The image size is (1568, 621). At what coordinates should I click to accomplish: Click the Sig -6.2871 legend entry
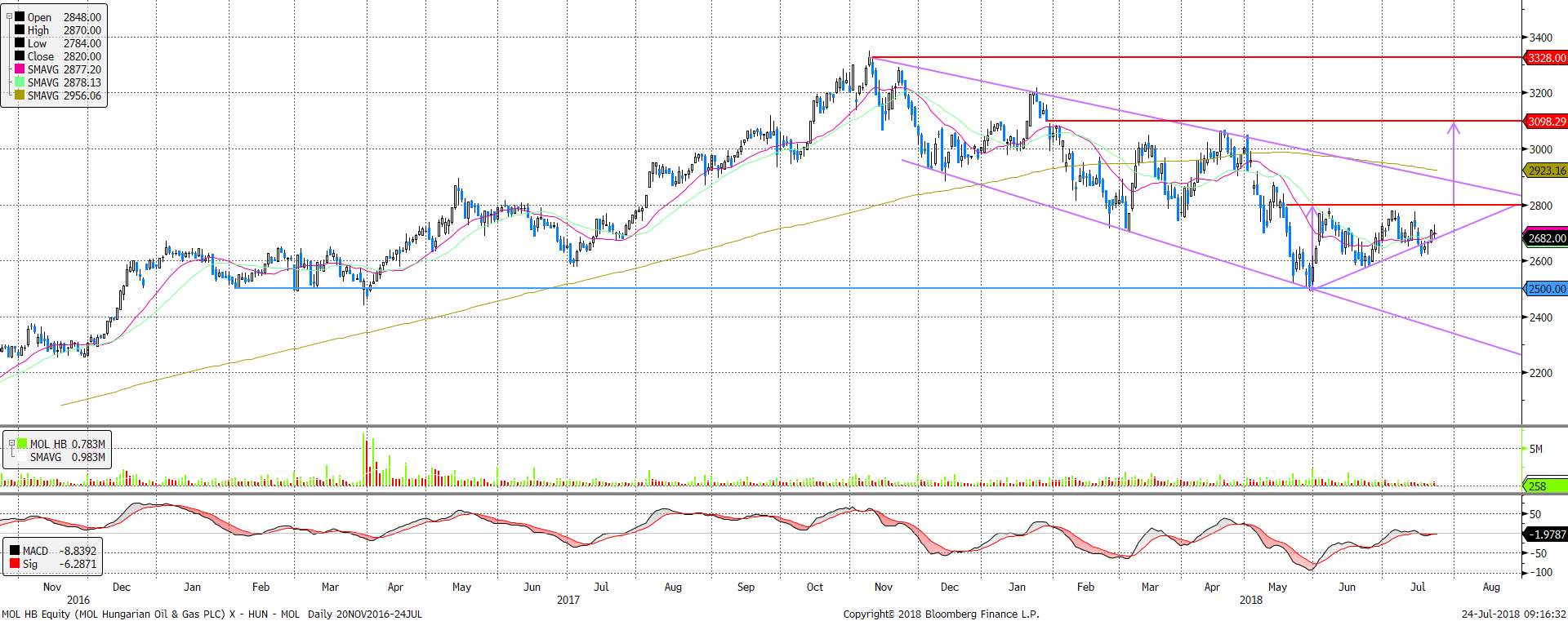[60, 564]
